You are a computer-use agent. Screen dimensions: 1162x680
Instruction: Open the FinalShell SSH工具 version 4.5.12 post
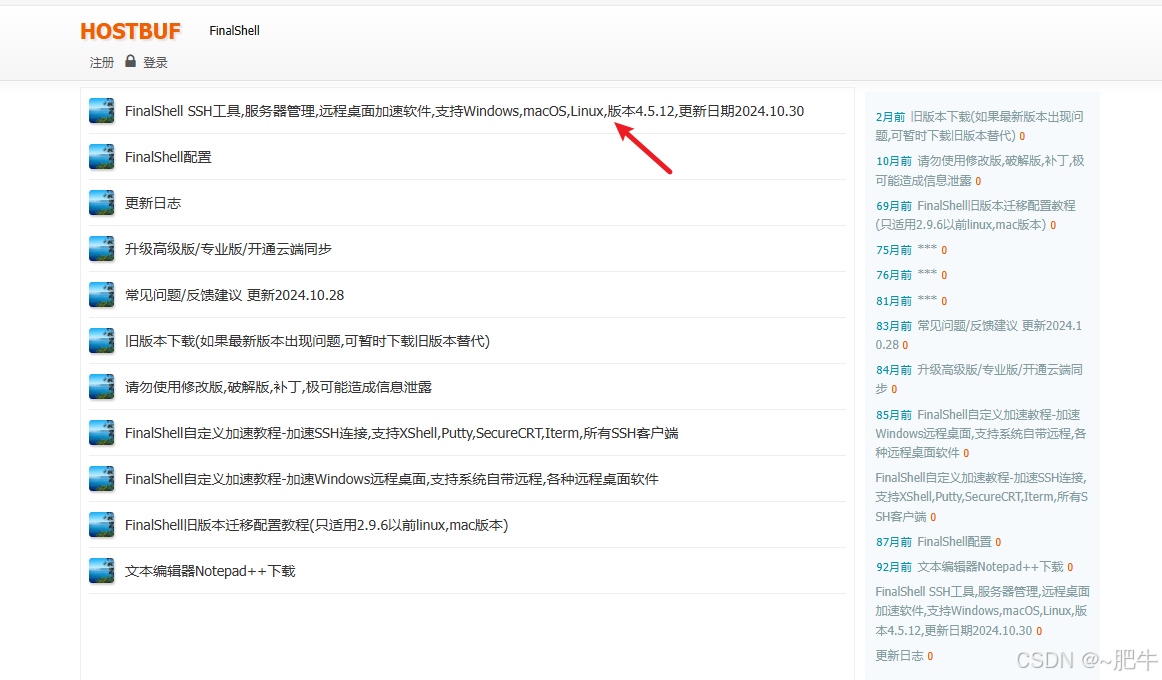point(464,111)
